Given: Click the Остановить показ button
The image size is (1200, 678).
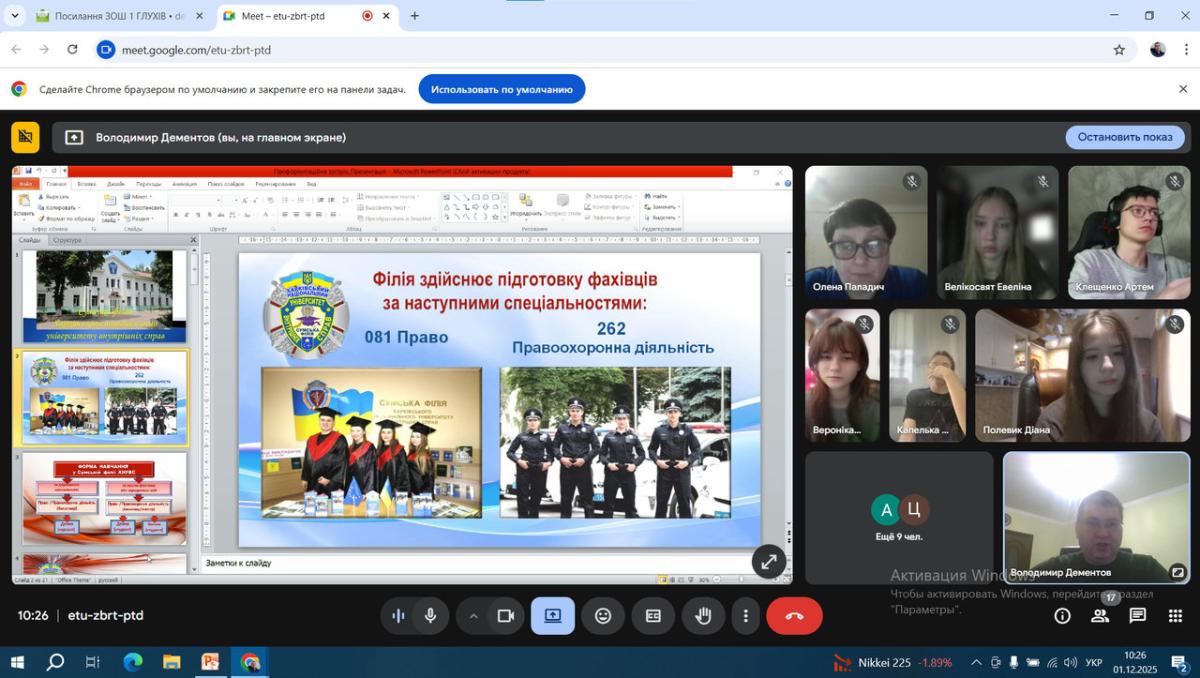Looking at the screenshot, I should 1124,137.
